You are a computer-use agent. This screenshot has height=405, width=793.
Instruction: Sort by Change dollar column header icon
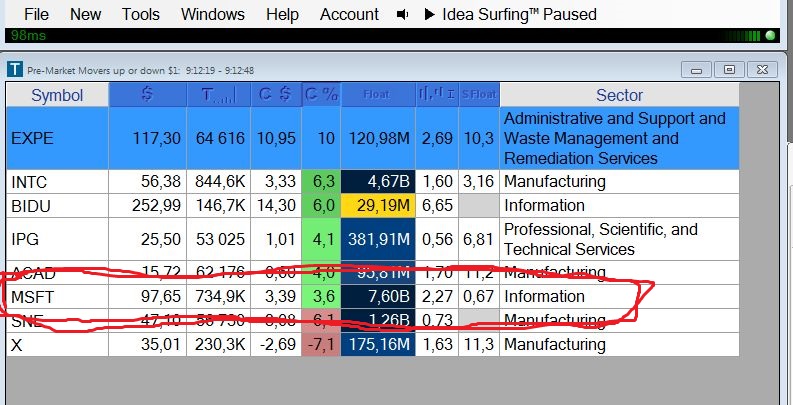pyautogui.click(x=275, y=95)
